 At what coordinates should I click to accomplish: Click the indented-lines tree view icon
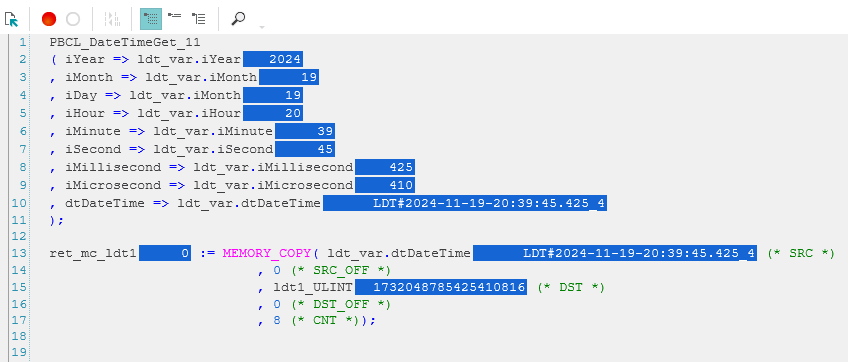tap(198, 19)
